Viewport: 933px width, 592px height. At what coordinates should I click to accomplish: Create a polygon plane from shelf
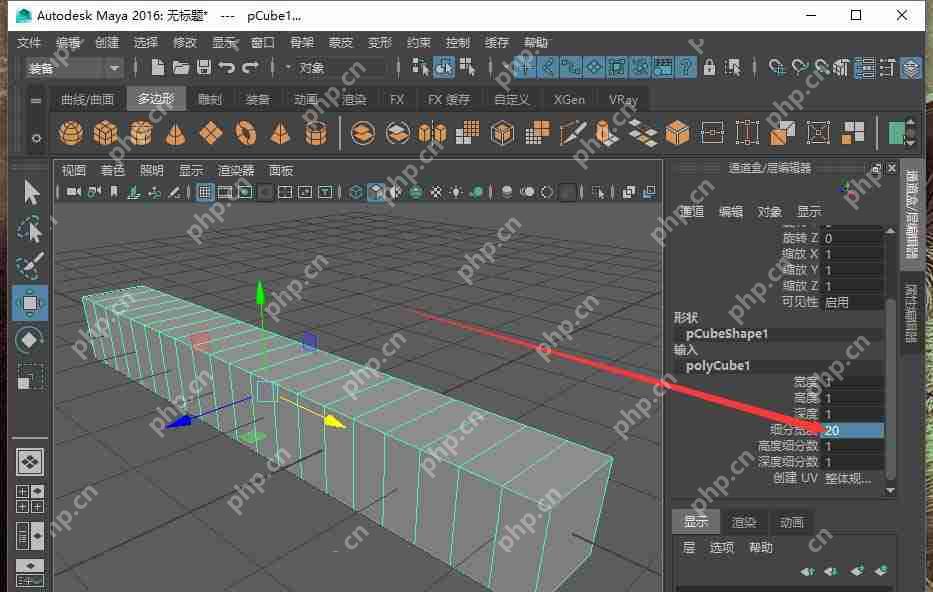211,133
